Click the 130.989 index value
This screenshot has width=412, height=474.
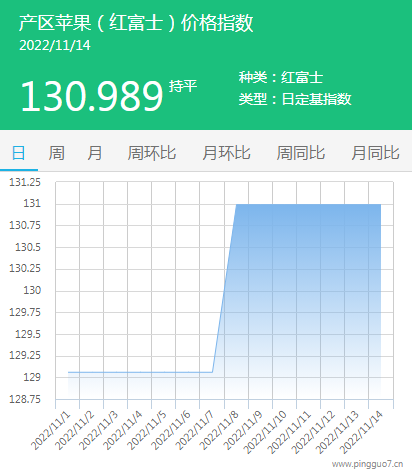(x=92, y=96)
